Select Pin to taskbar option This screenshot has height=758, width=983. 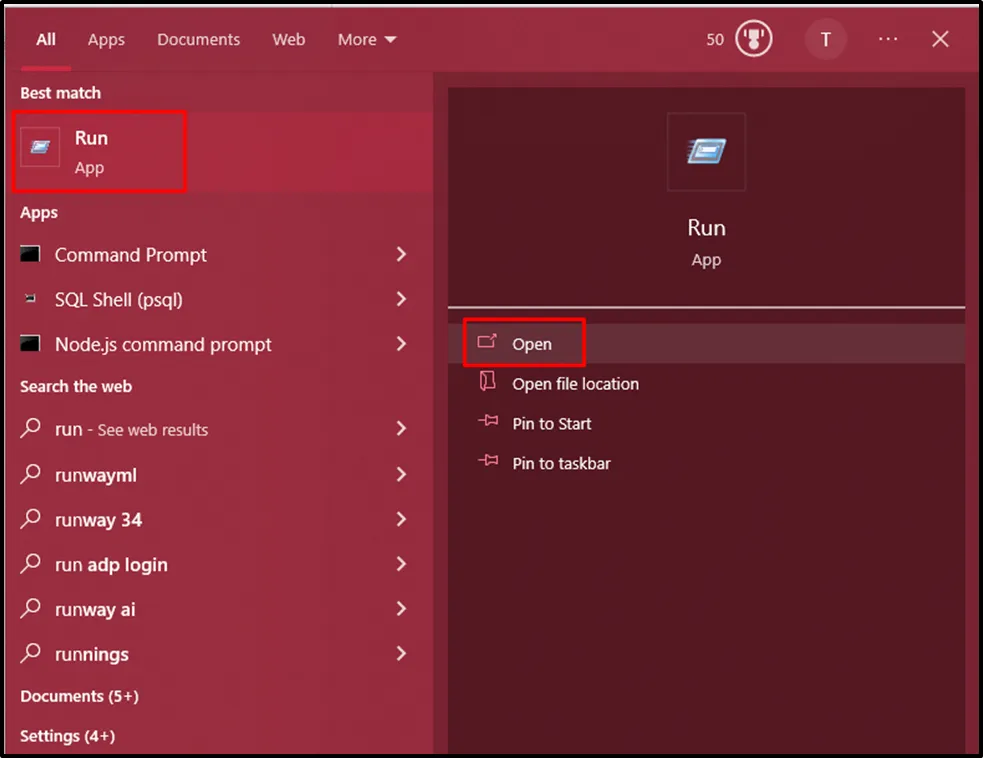tap(561, 464)
